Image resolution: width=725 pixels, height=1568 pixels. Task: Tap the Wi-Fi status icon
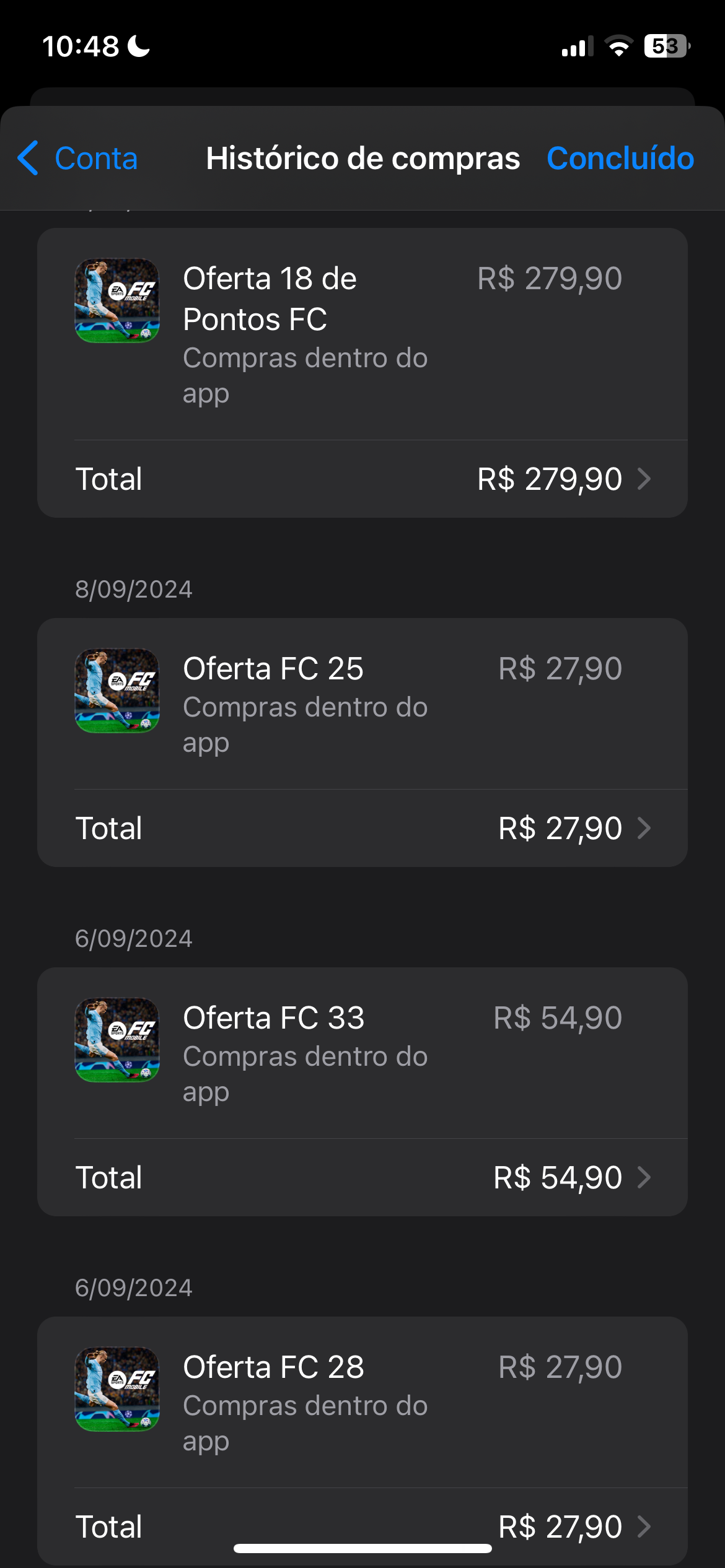(618, 46)
